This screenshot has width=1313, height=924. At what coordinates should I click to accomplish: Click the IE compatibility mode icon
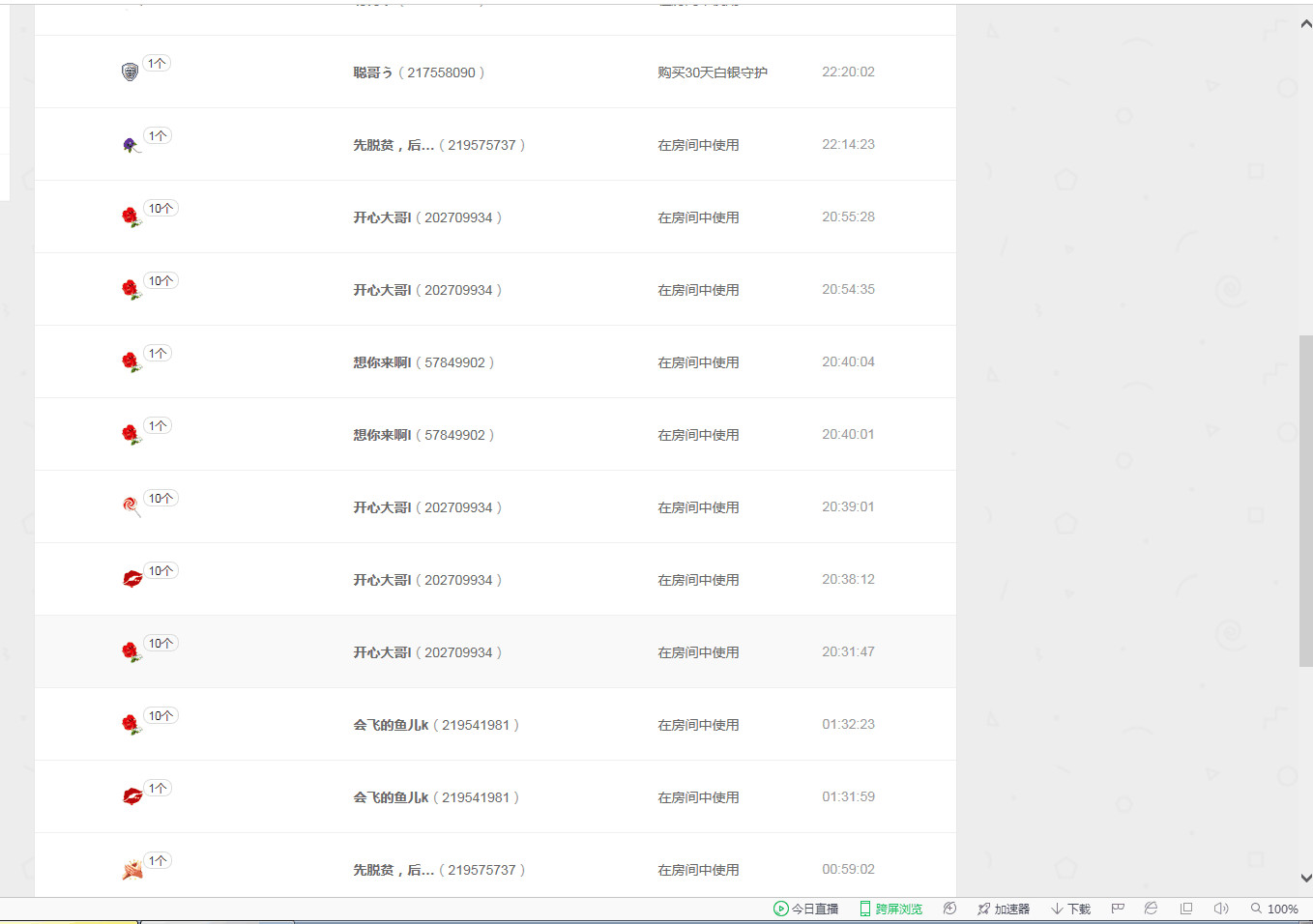pos(1151,909)
